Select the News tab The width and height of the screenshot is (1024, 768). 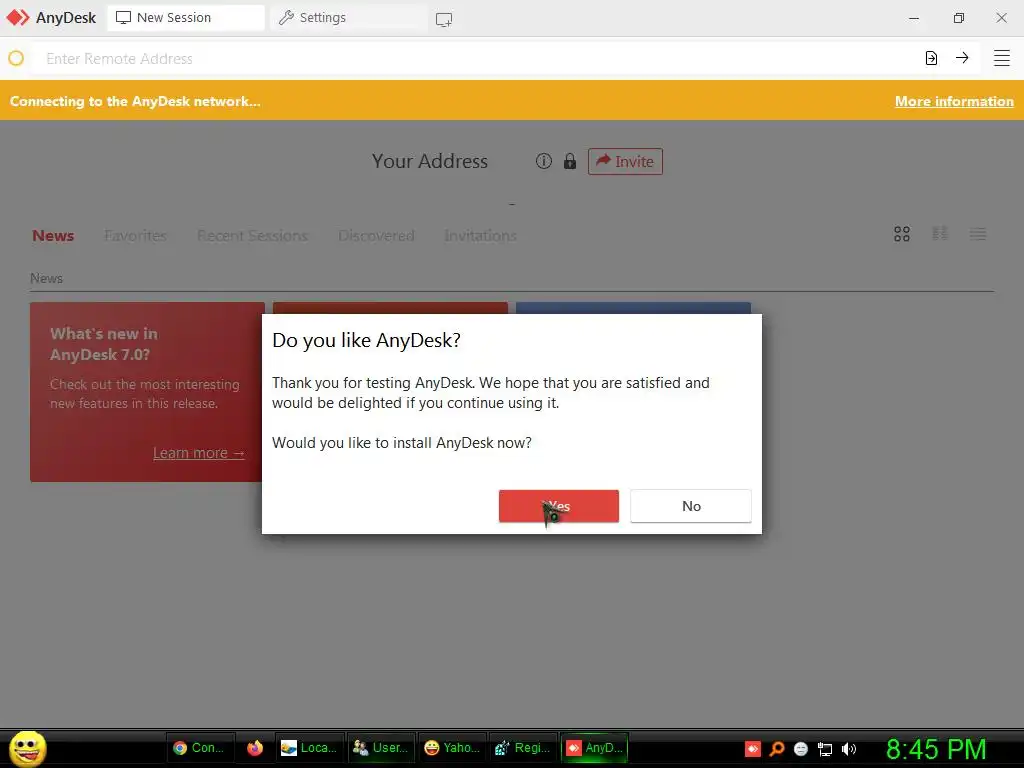click(53, 236)
